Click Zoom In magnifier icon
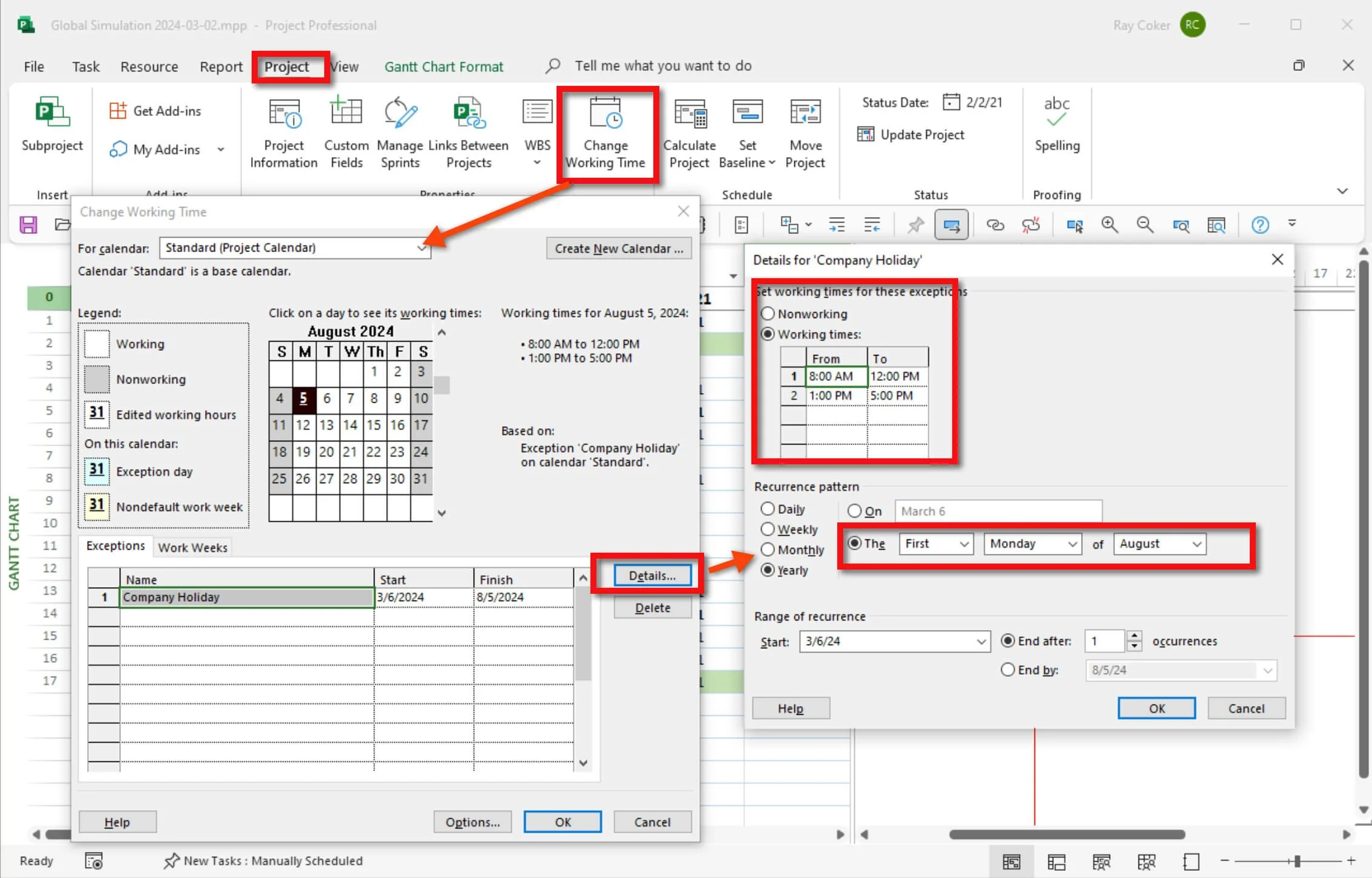Image resolution: width=1372 pixels, height=878 pixels. coord(1109,225)
